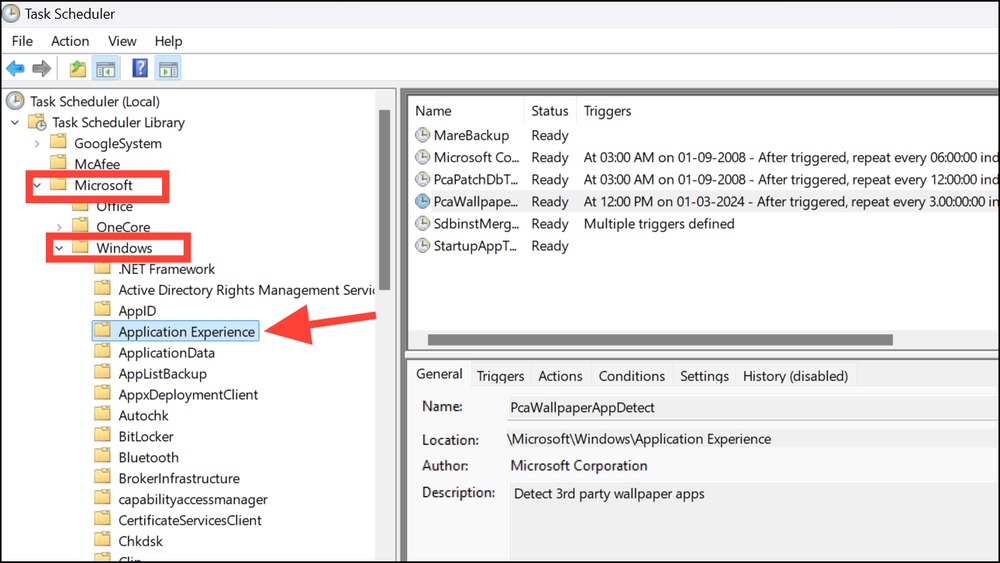The image size is (1000, 563).
Task: Collapse the Windows folder chevron
Action: click(x=59, y=248)
